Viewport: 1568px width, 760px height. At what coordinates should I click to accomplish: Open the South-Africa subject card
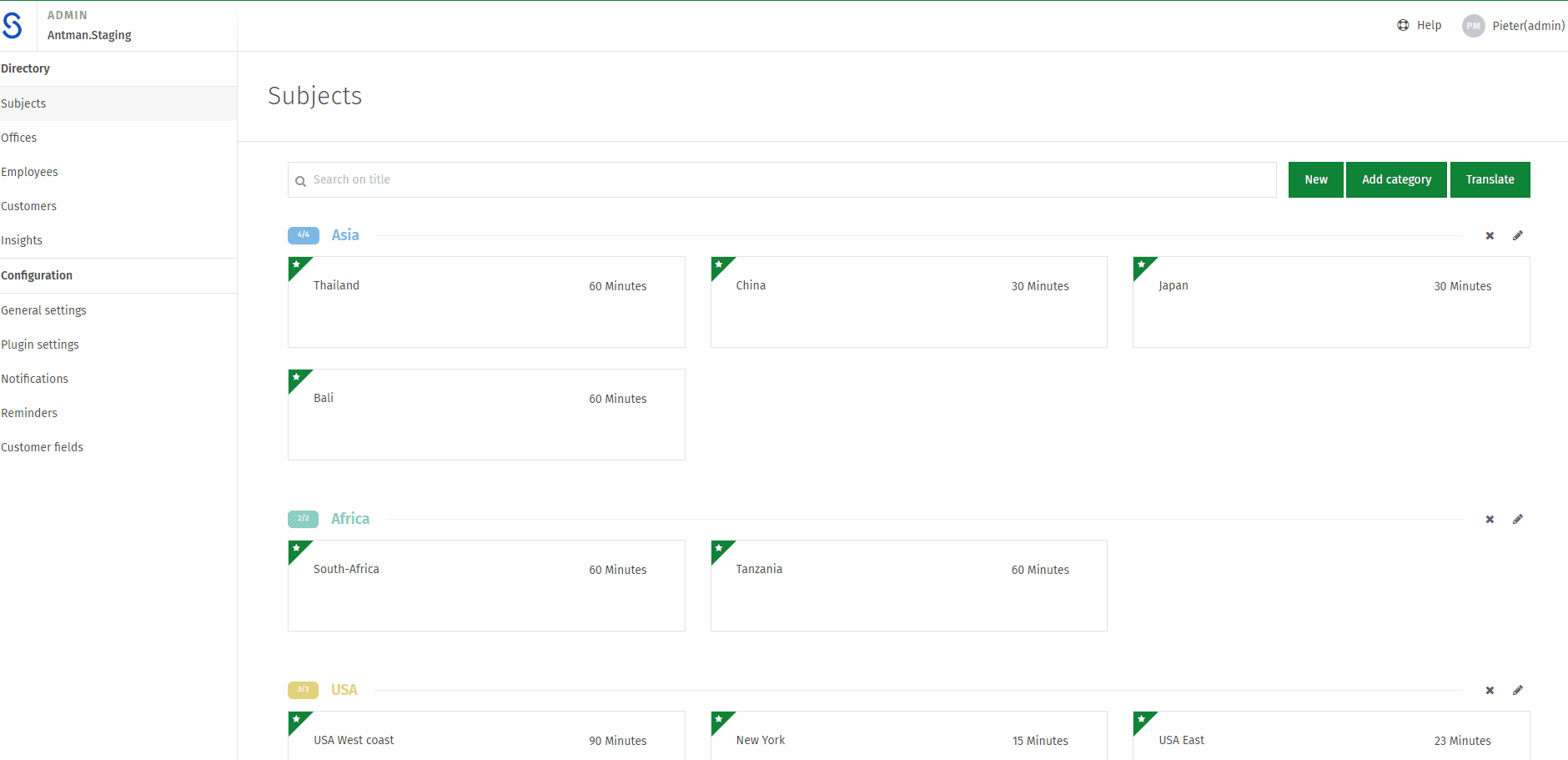click(486, 586)
